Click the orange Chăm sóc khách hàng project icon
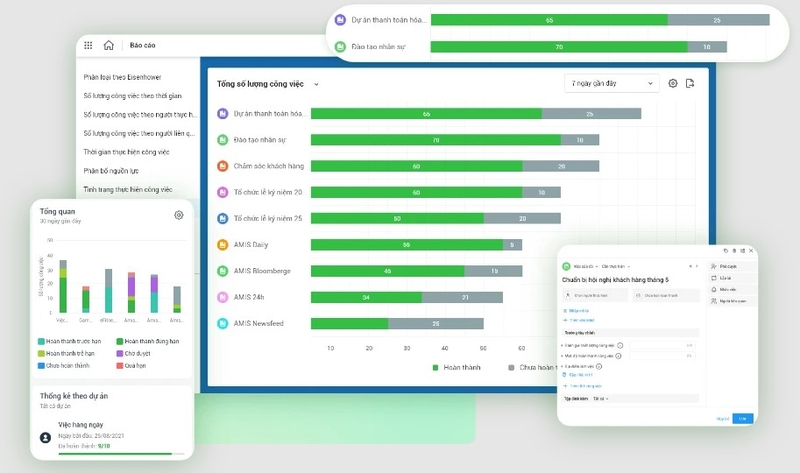The image size is (800, 473). coord(222,166)
